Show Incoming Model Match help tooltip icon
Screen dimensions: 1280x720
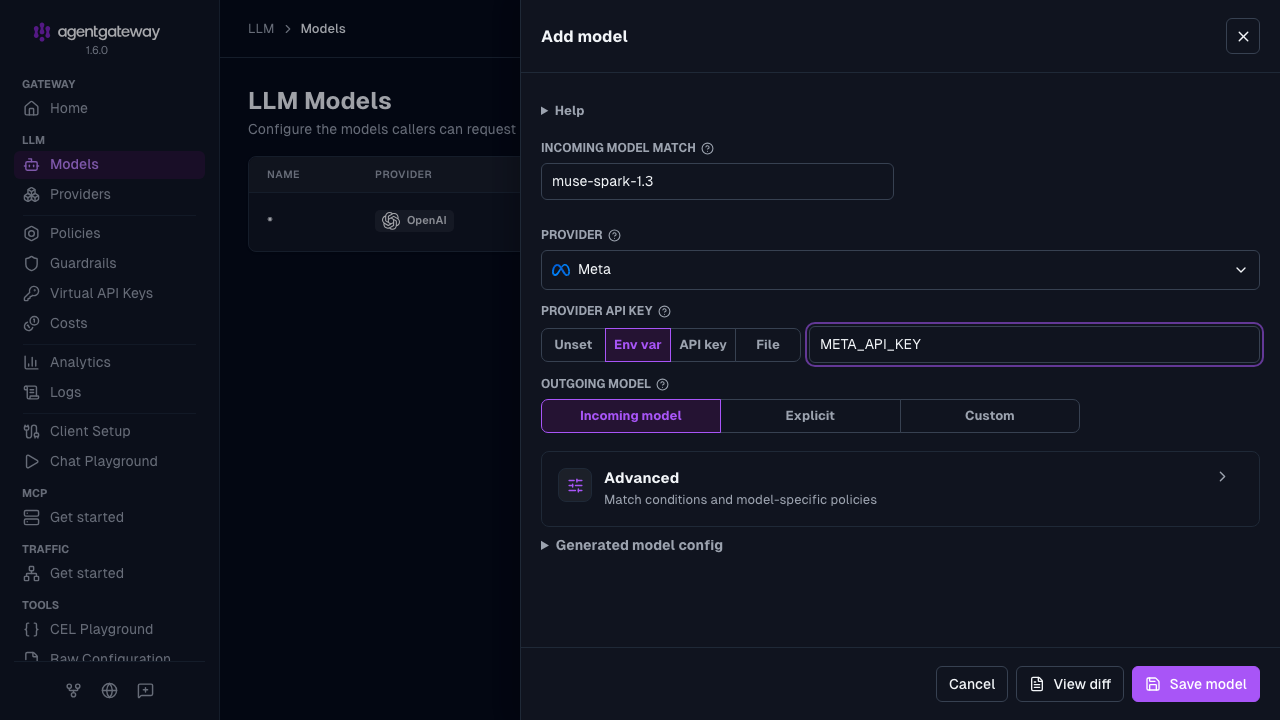pyautogui.click(x=708, y=148)
